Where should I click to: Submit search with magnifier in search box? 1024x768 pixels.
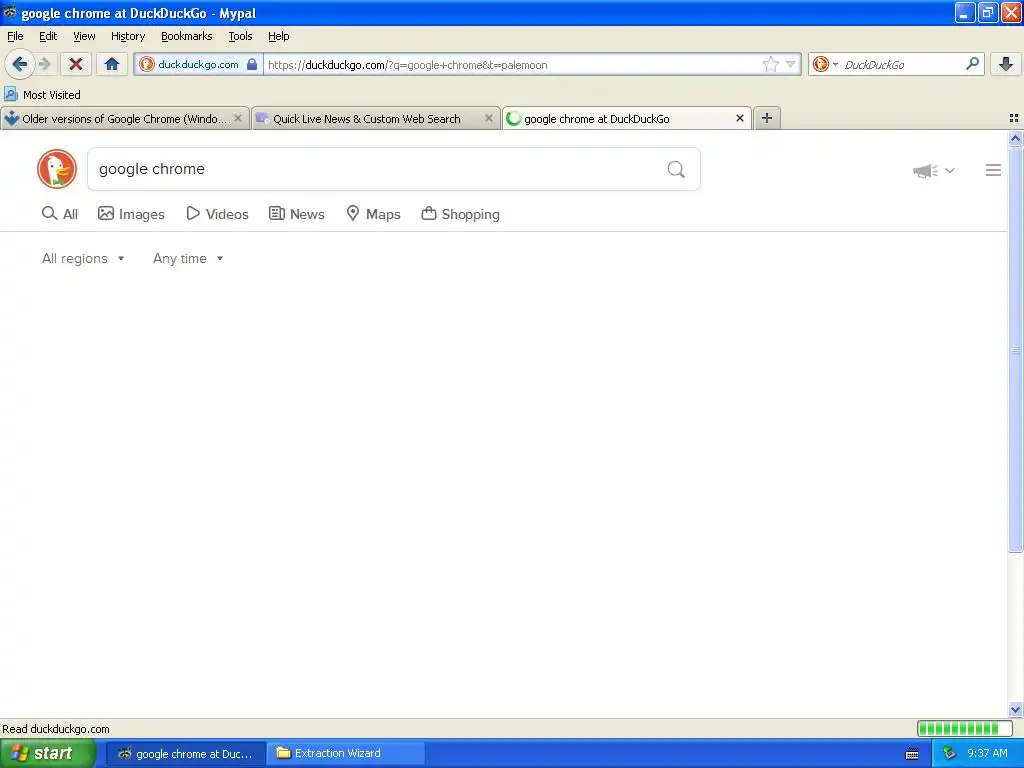click(x=676, y=169)
